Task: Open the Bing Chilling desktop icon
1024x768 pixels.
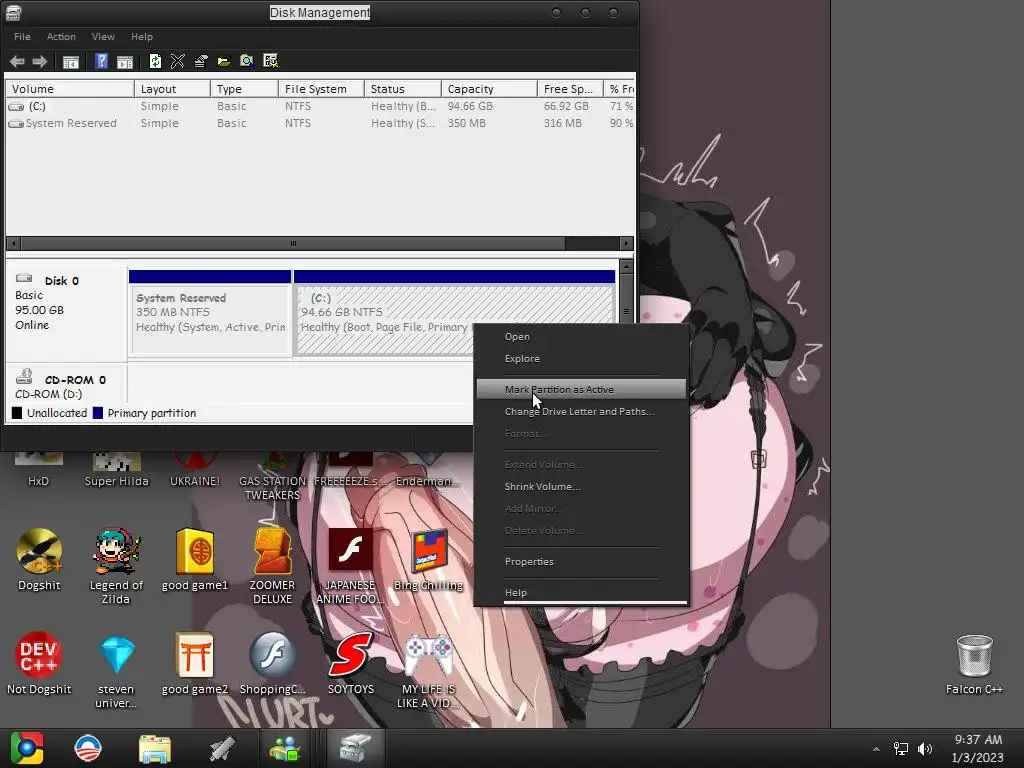Action: [428, 560]
